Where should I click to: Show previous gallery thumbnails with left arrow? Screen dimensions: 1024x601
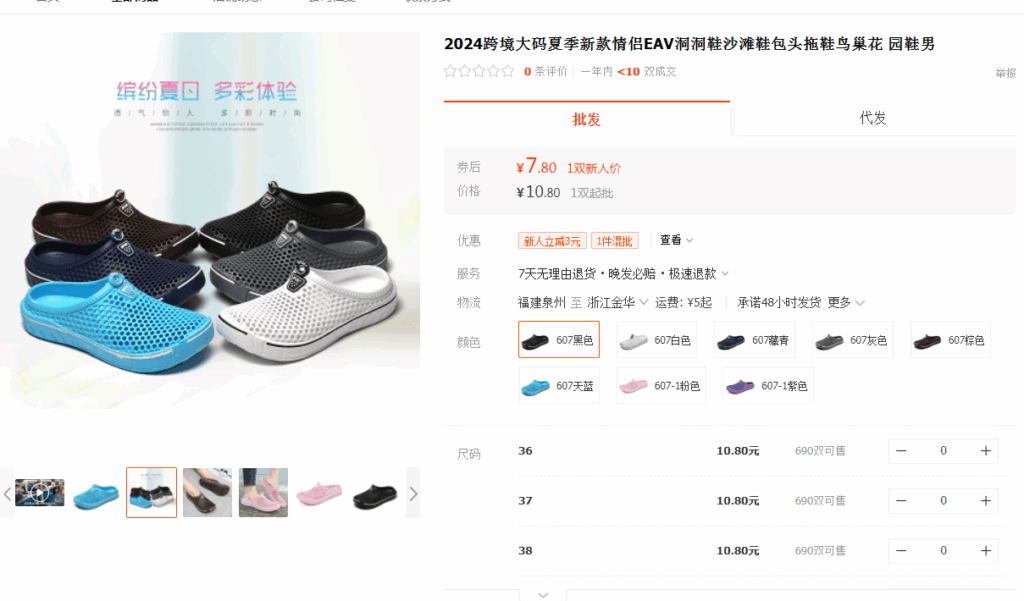click(7, 493)
